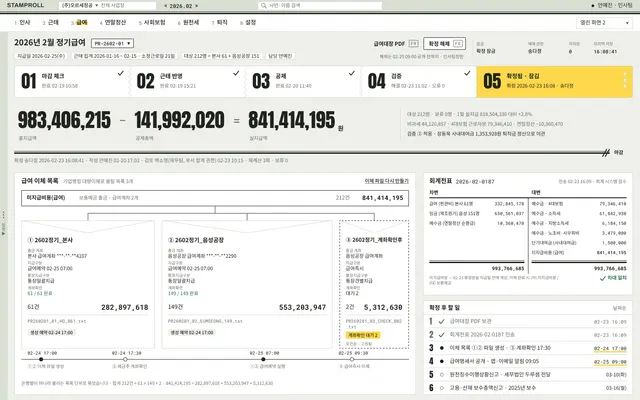Click timeline marker at 02-24 17:30
The height and width of the screenshot is (400, 640).
125,359
